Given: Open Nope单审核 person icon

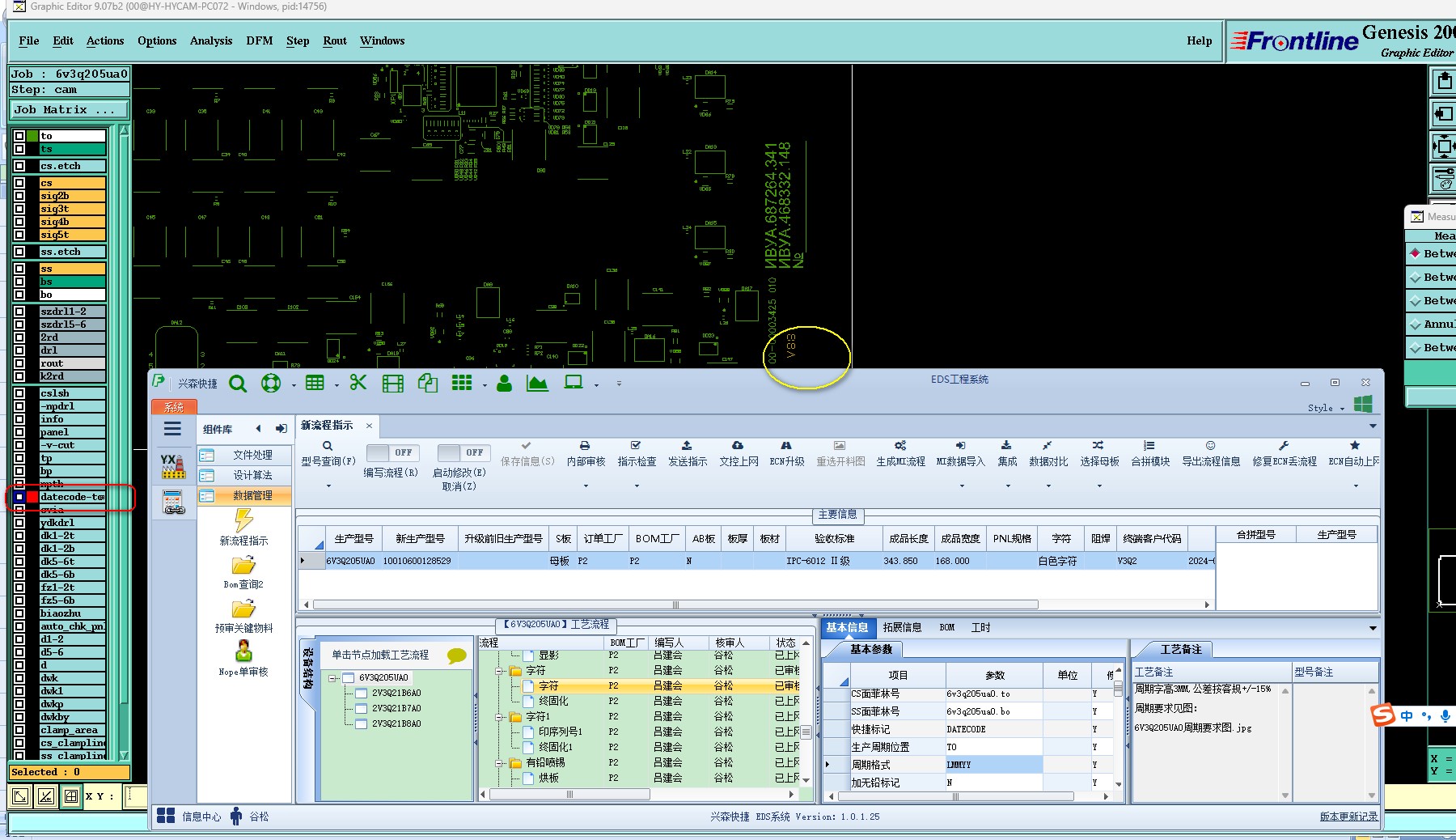Looking at the screenshot, I should (x=243, y=651).
